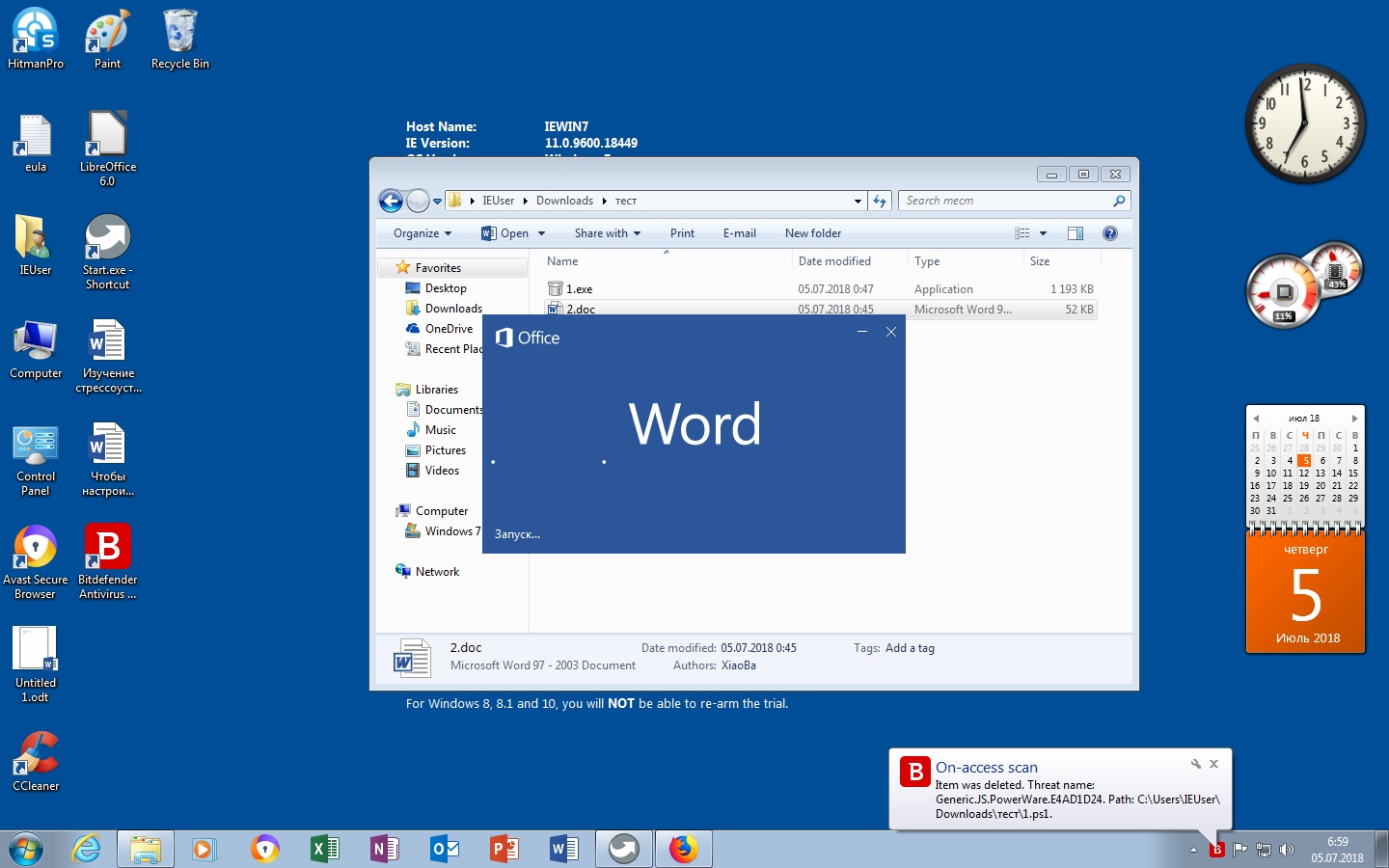
Task: Expand address bar history dropdown
Action: point(858,201)
